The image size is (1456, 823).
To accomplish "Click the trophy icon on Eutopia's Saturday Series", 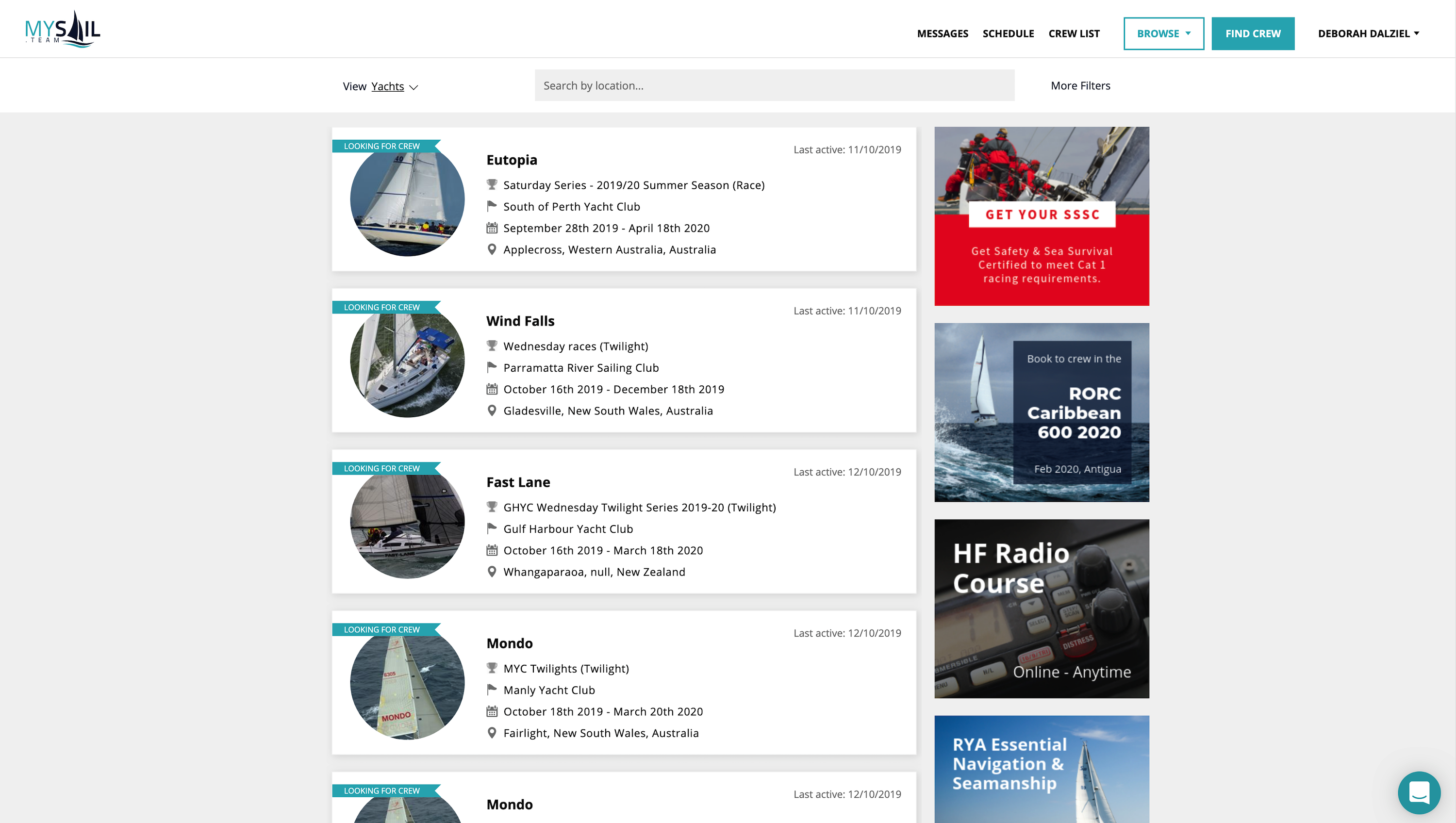I will (491, 184).
